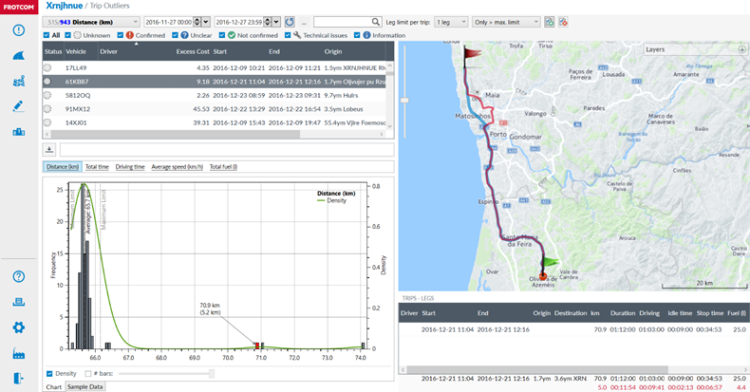
Task: Open the start date calendar dropdown
Action: [206, 22]
